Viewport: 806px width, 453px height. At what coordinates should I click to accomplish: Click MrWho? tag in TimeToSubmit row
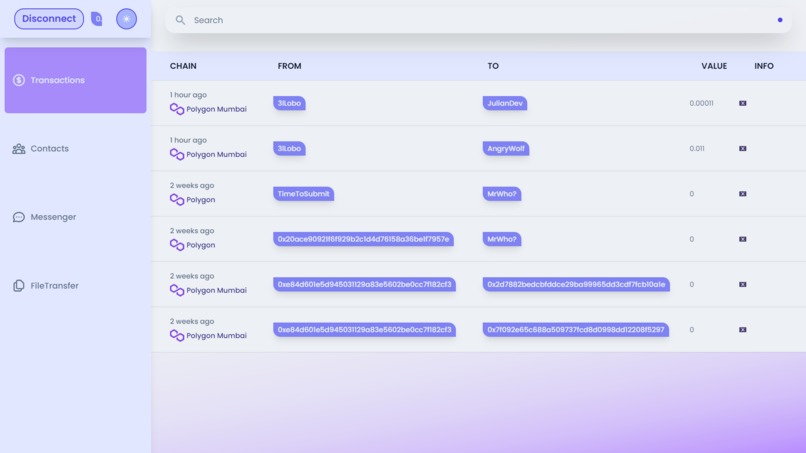[x=502, y=194]
